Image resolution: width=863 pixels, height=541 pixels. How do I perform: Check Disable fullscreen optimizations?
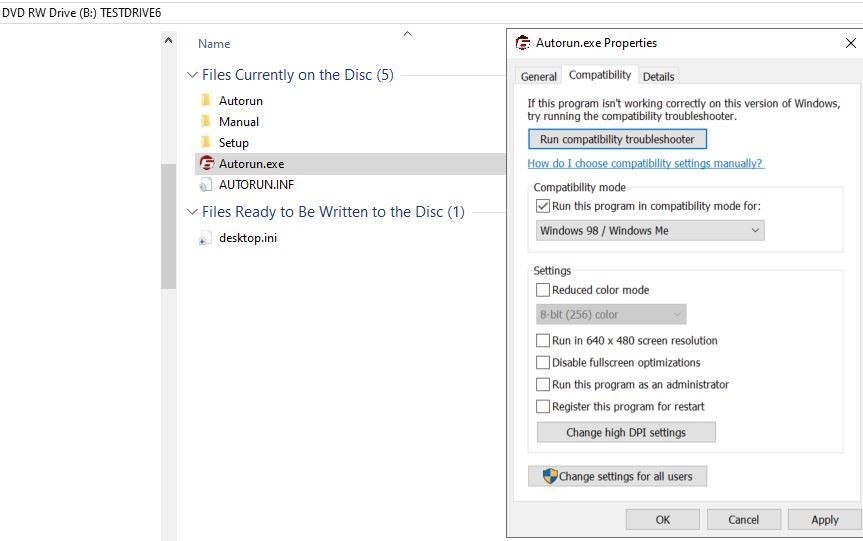(x=543, y=362)
